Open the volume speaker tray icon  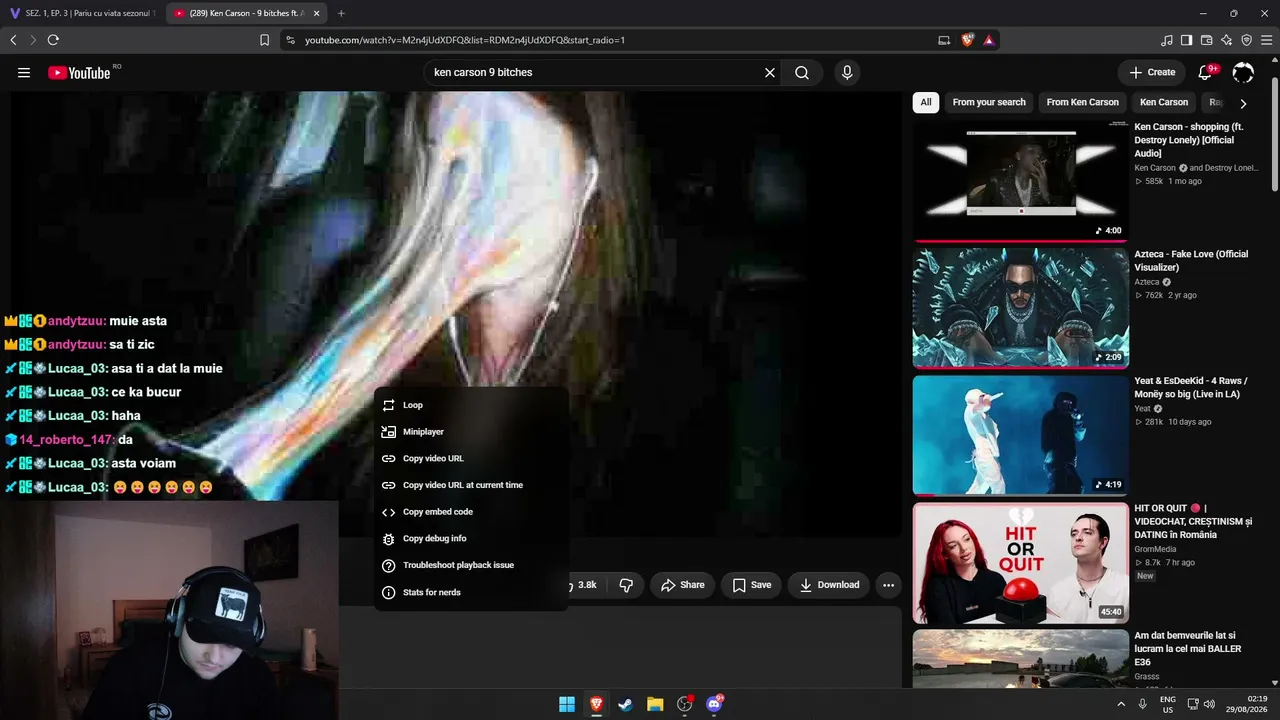(x=1208, y=704)
